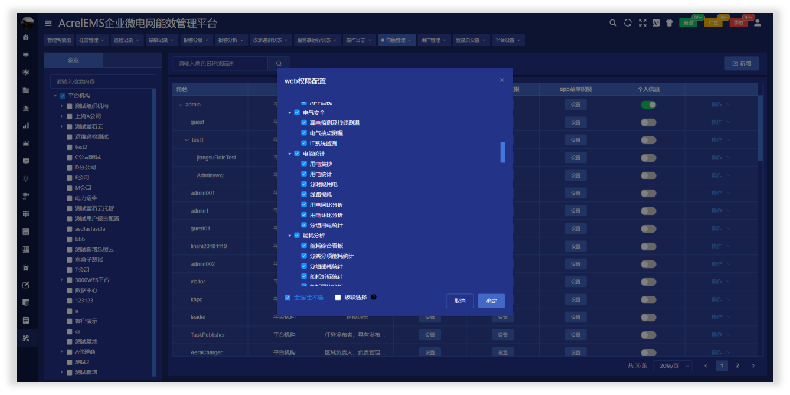Toggle fullscreen using the expand arrows icon
The width and height of the screenshot is (790, 395).
click(x=642, y=23)
